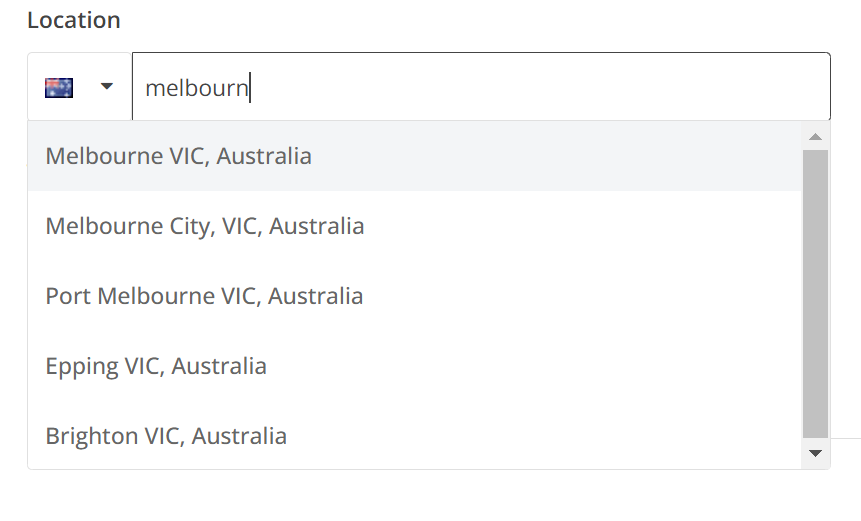This screenshot has height=521, width=861.
Task: Place cursor after typed text "melbourn"
Action: [x=250, y=88]
